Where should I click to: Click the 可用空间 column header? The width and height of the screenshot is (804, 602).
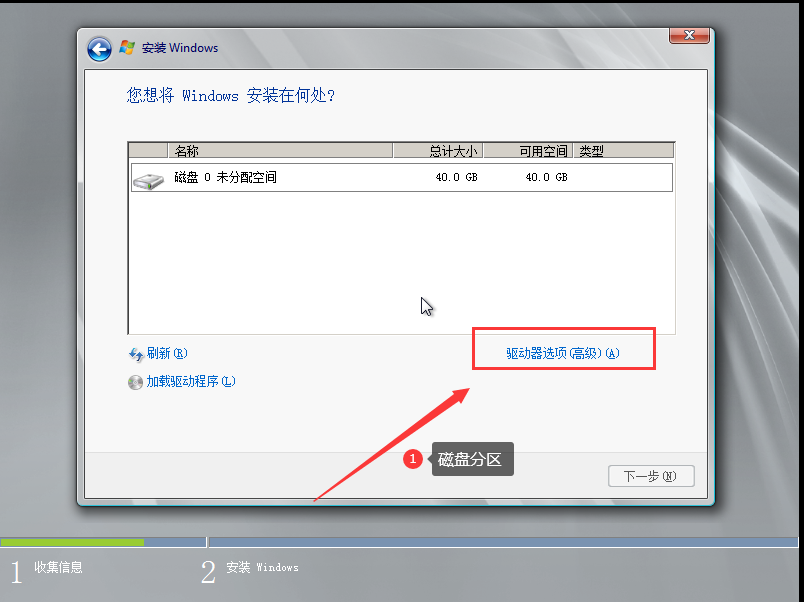pyautogui.click(x=528, y=151)
